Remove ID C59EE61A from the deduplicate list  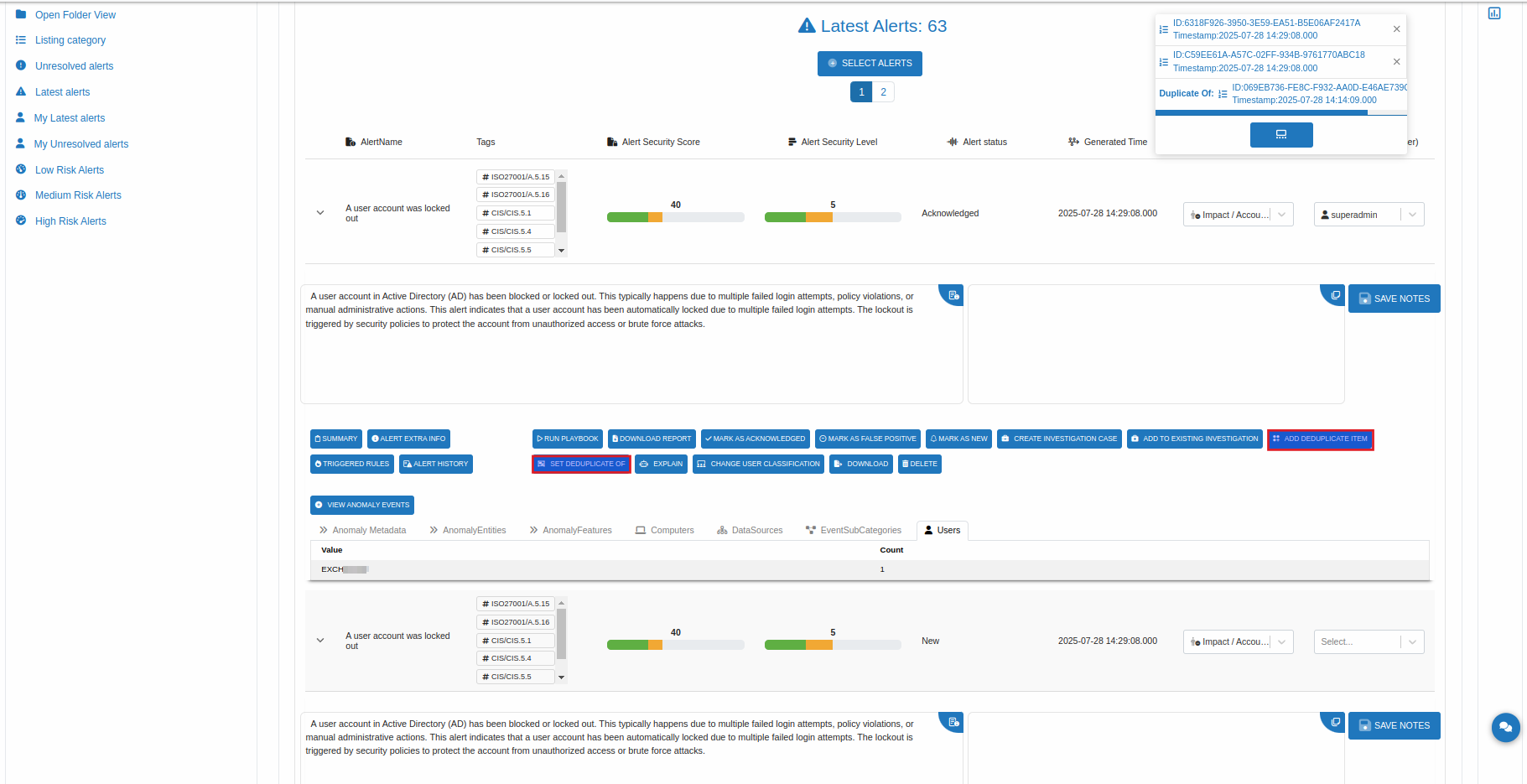pos(1396,62)
